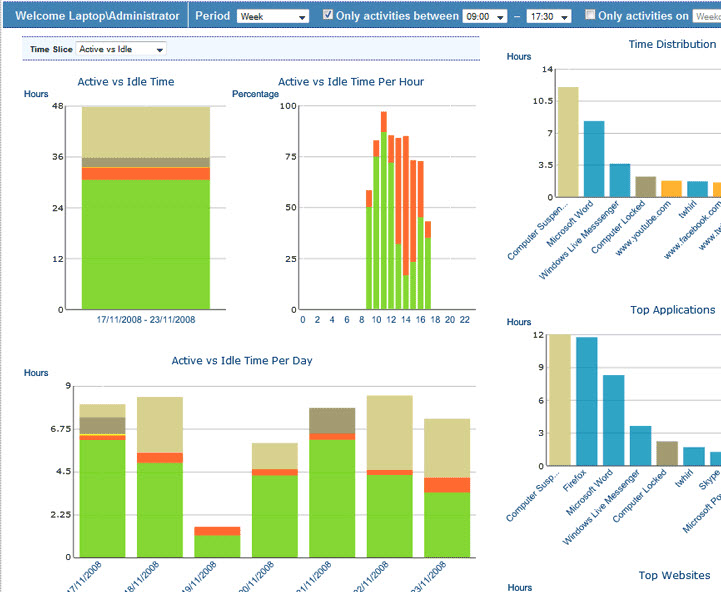Screen dimensions: 721x592
Task: Click the beige top segment in Active vs Idle Time
Action: pos(146,132)
